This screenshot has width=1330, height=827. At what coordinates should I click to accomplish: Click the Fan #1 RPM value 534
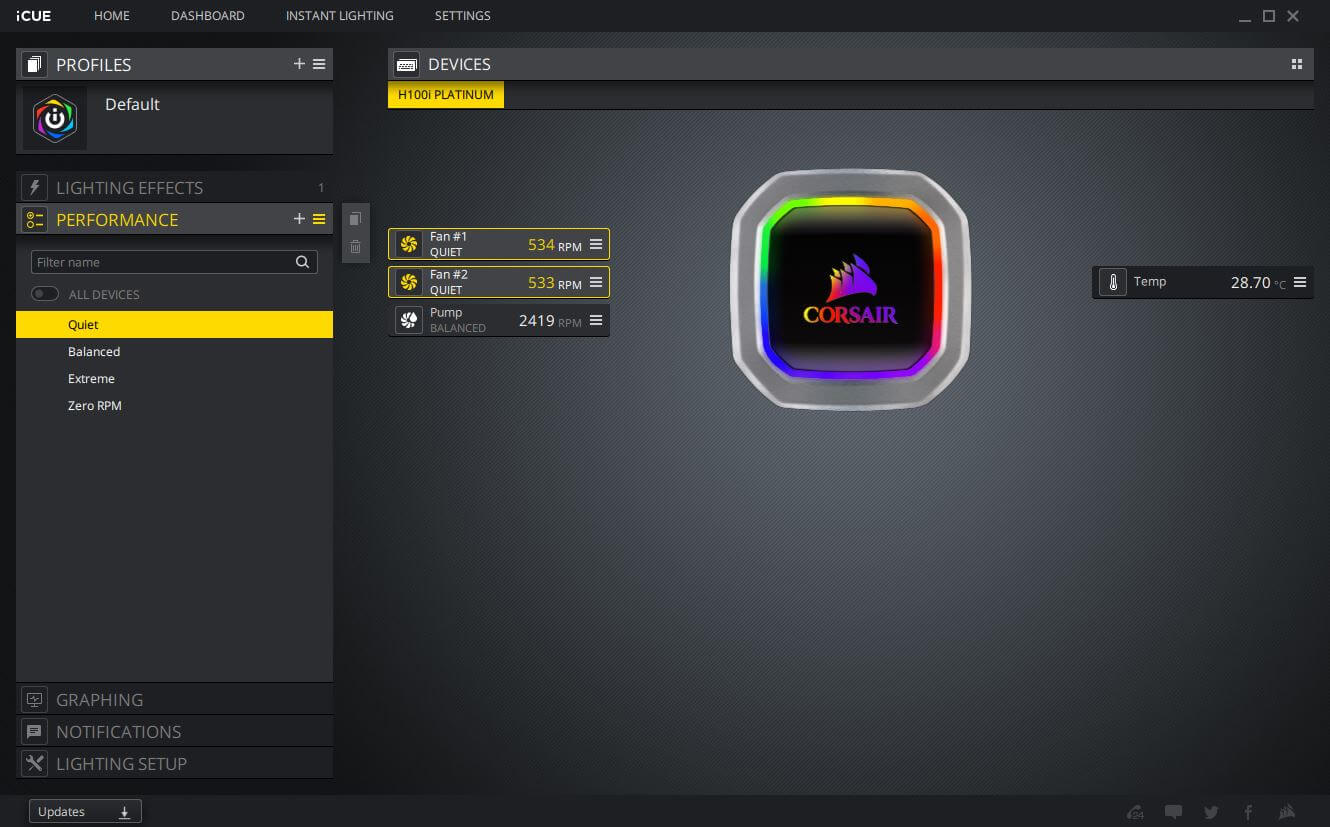(x=541, y=244)
